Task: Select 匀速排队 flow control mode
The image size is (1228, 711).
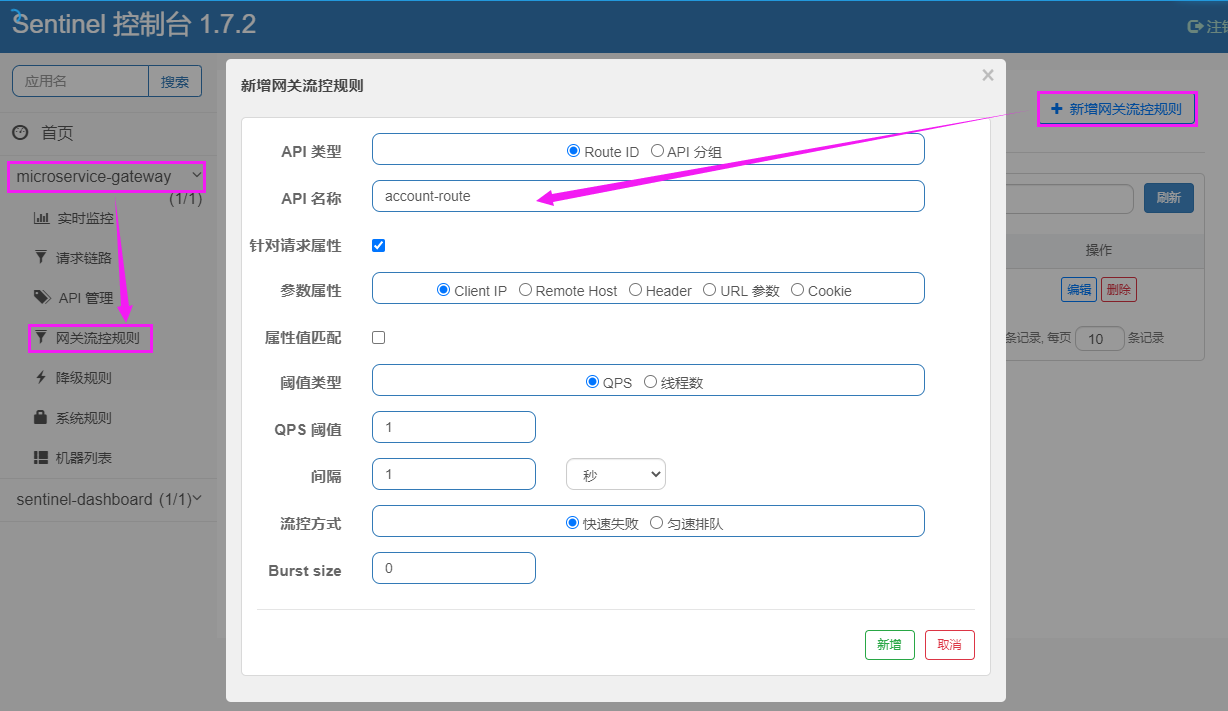Action: [x=657, y=522]
